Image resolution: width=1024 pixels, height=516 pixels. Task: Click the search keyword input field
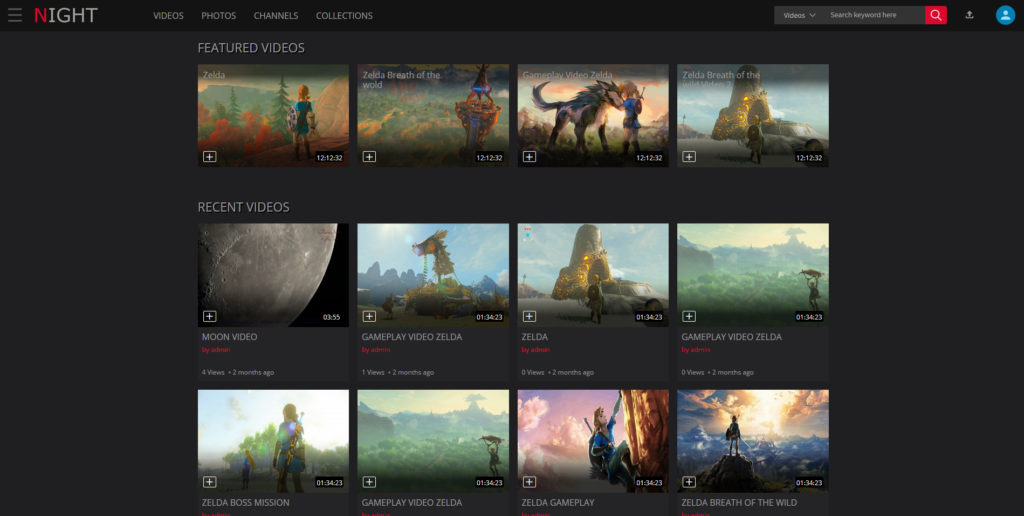(x=874, y=15)
